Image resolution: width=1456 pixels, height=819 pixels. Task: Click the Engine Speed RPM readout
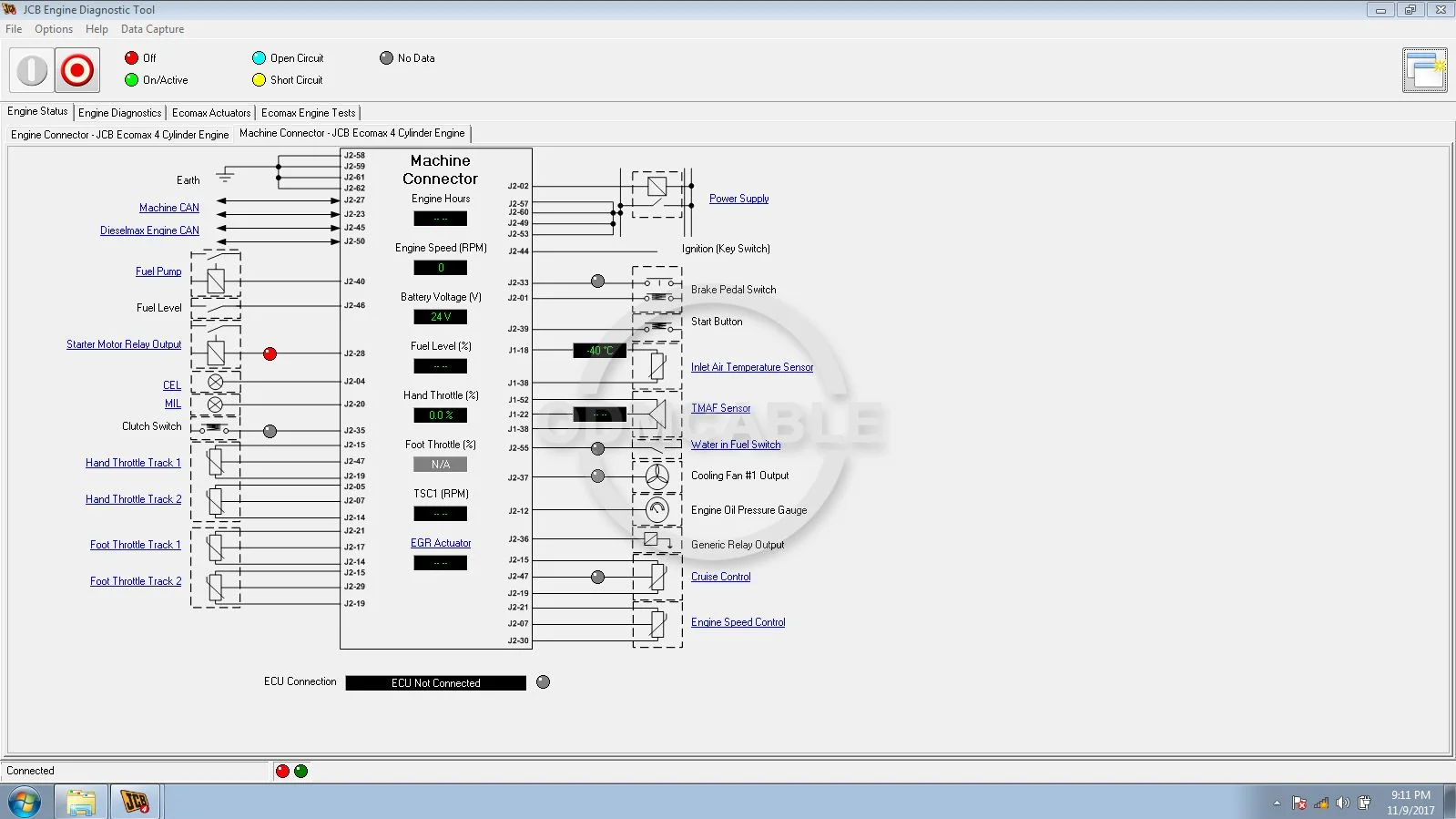(441, 268)
